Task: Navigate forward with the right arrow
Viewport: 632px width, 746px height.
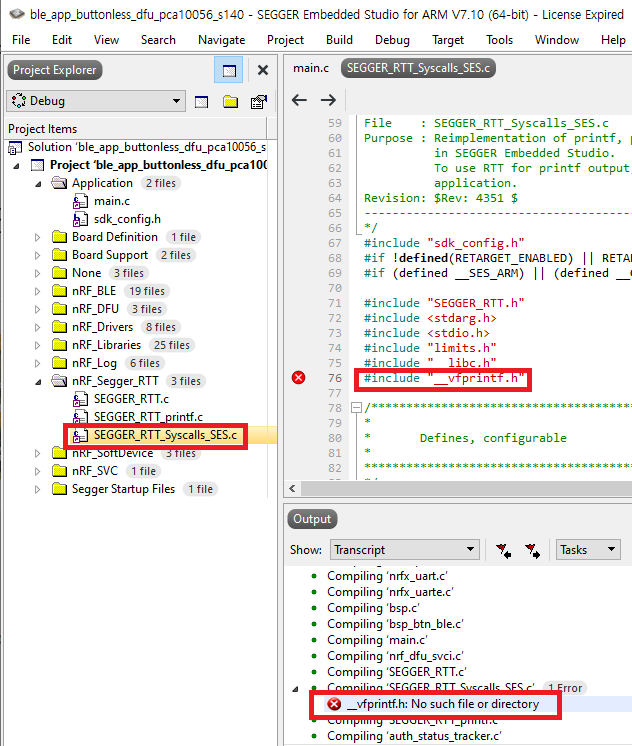Action: [328, 100]
